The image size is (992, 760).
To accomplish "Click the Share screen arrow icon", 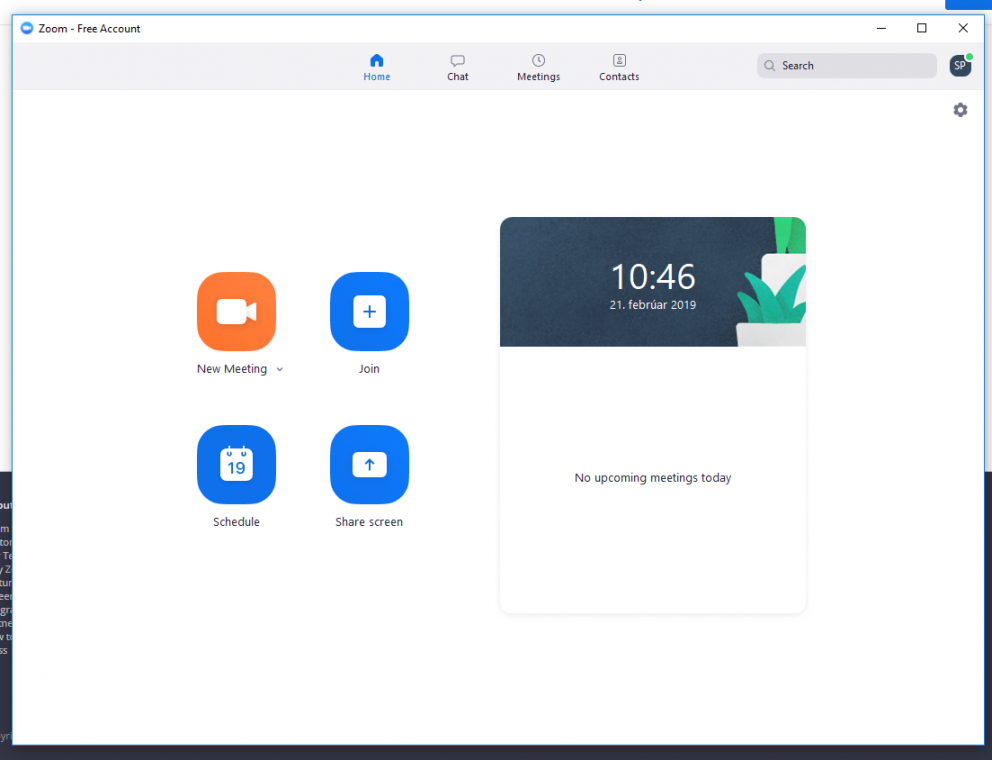I will click(x=369, y=464).
